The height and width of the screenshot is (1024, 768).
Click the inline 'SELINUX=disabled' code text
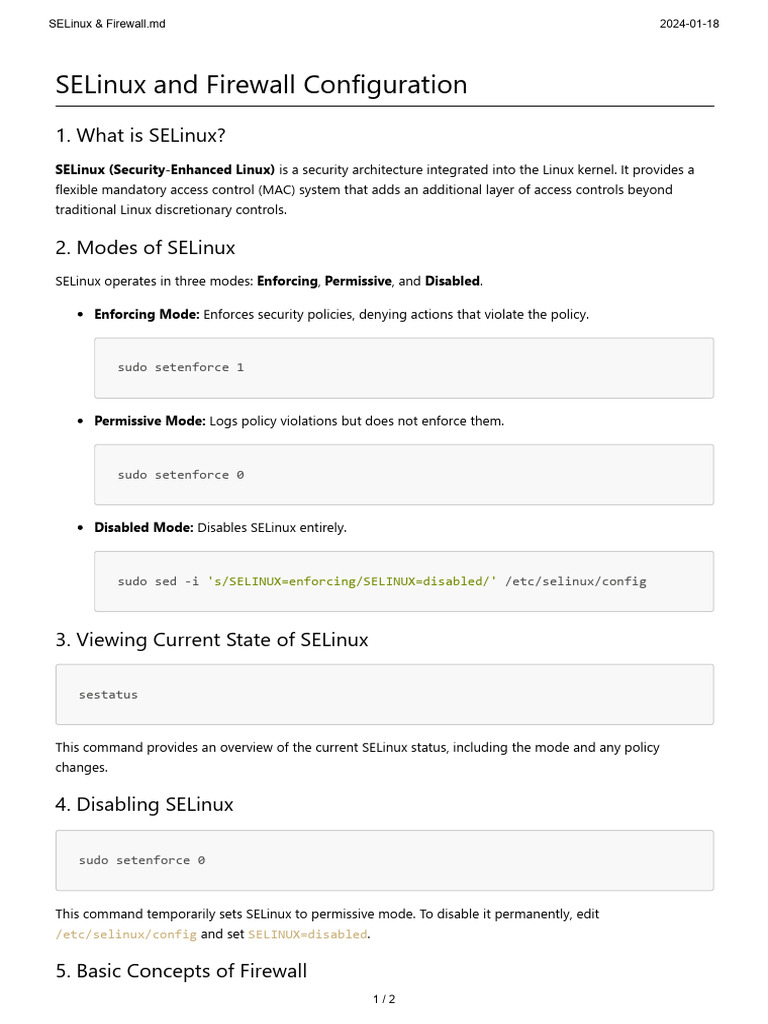point(307,934)
